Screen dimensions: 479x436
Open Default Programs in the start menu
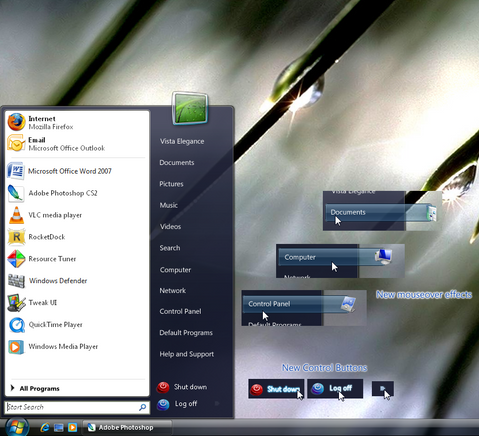pyautogui.click(x=186, y=333)
